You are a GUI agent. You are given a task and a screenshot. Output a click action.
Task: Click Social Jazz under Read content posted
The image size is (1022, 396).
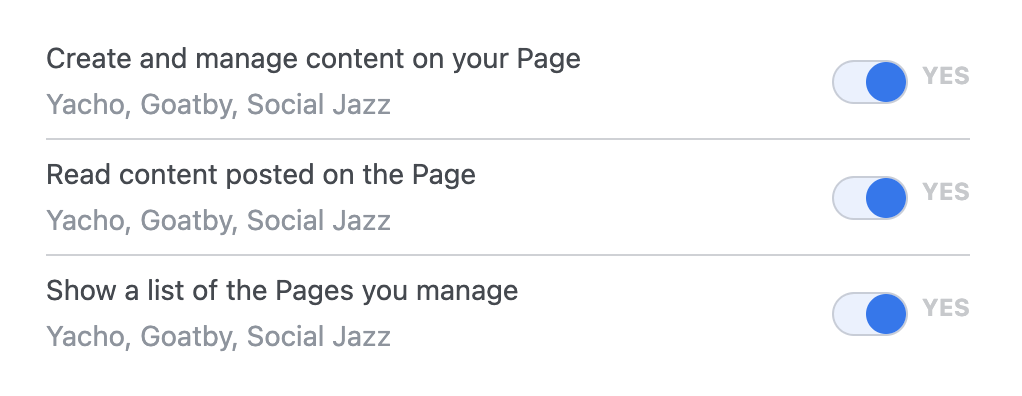[x=319, y=221]
